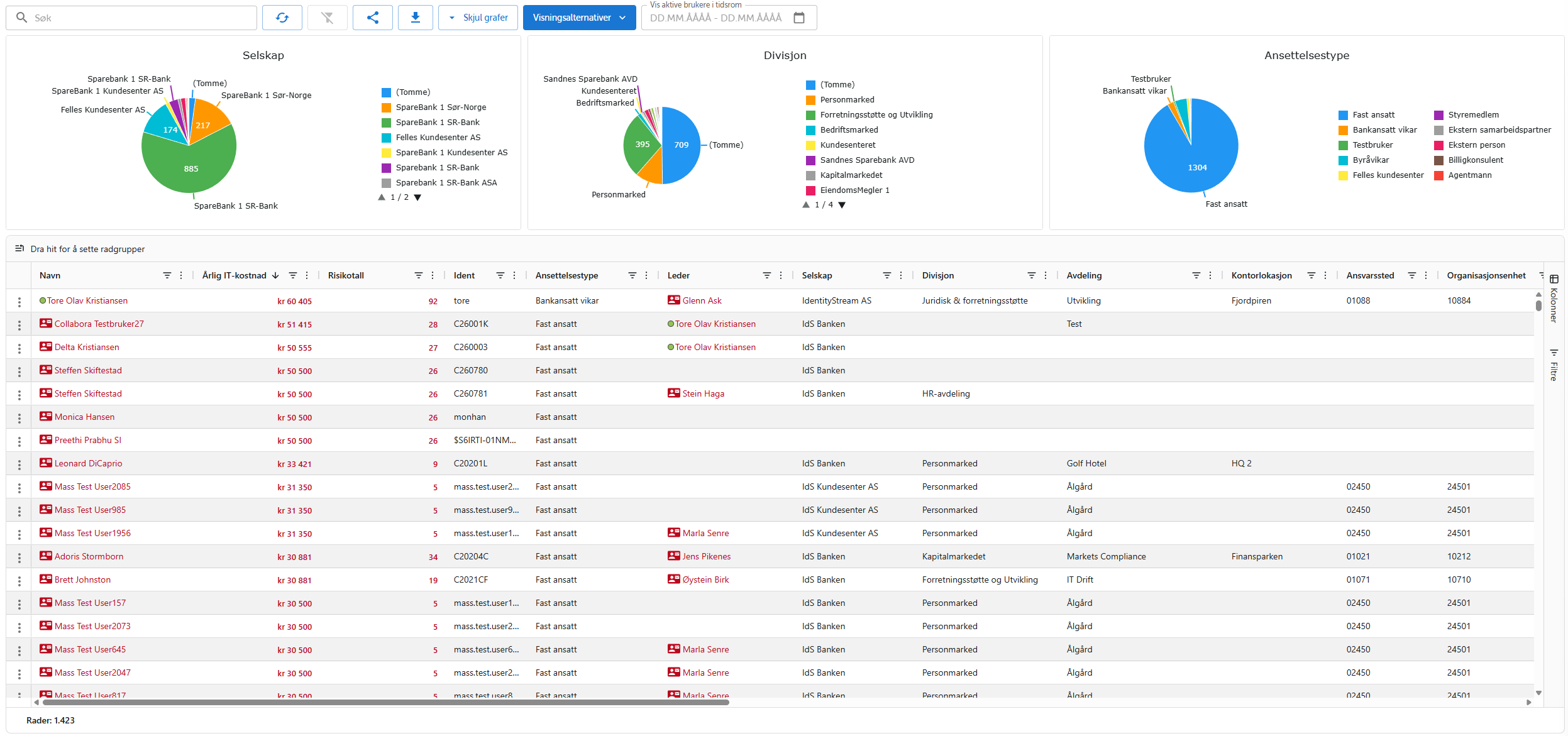This screenshot has width=1568, height=736.
Task: Click the share icon in the toolbar
Action: click(373, 17)
